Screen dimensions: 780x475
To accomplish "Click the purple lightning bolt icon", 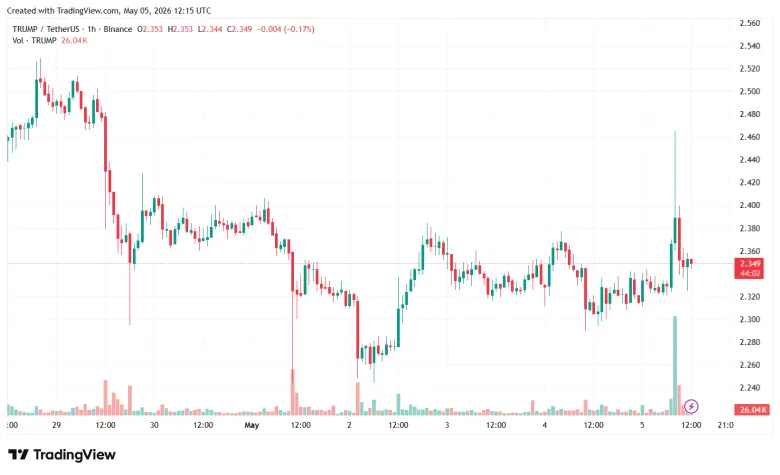I will [691, 406].
